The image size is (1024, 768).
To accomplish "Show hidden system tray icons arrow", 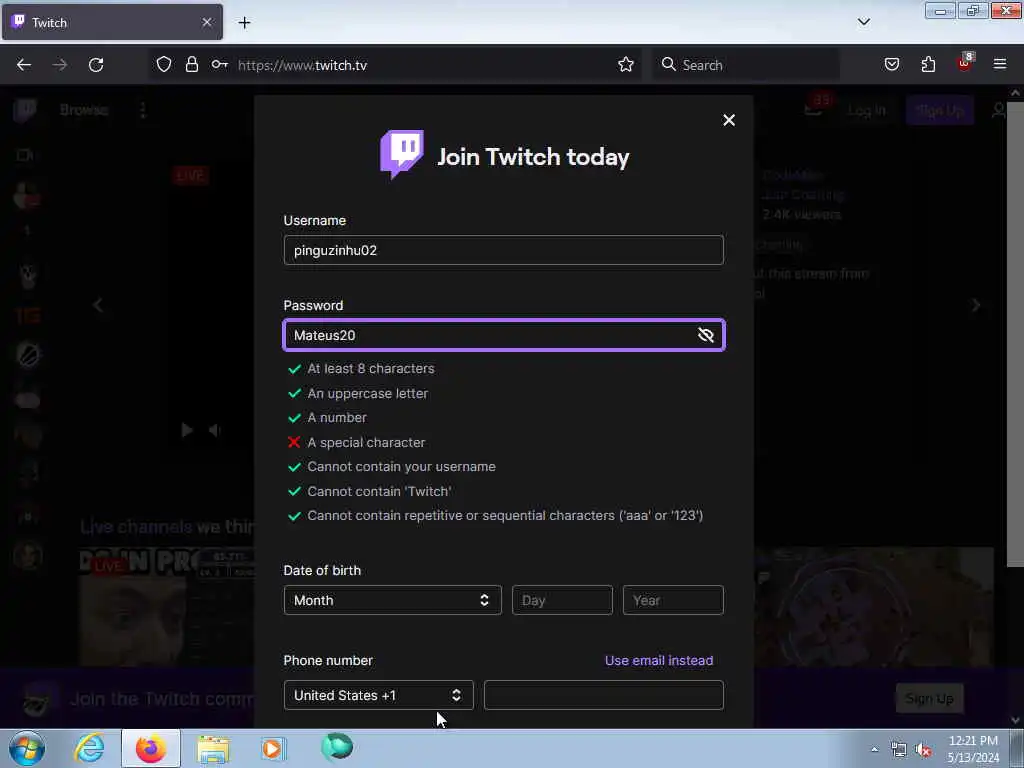I will (874, 749).
